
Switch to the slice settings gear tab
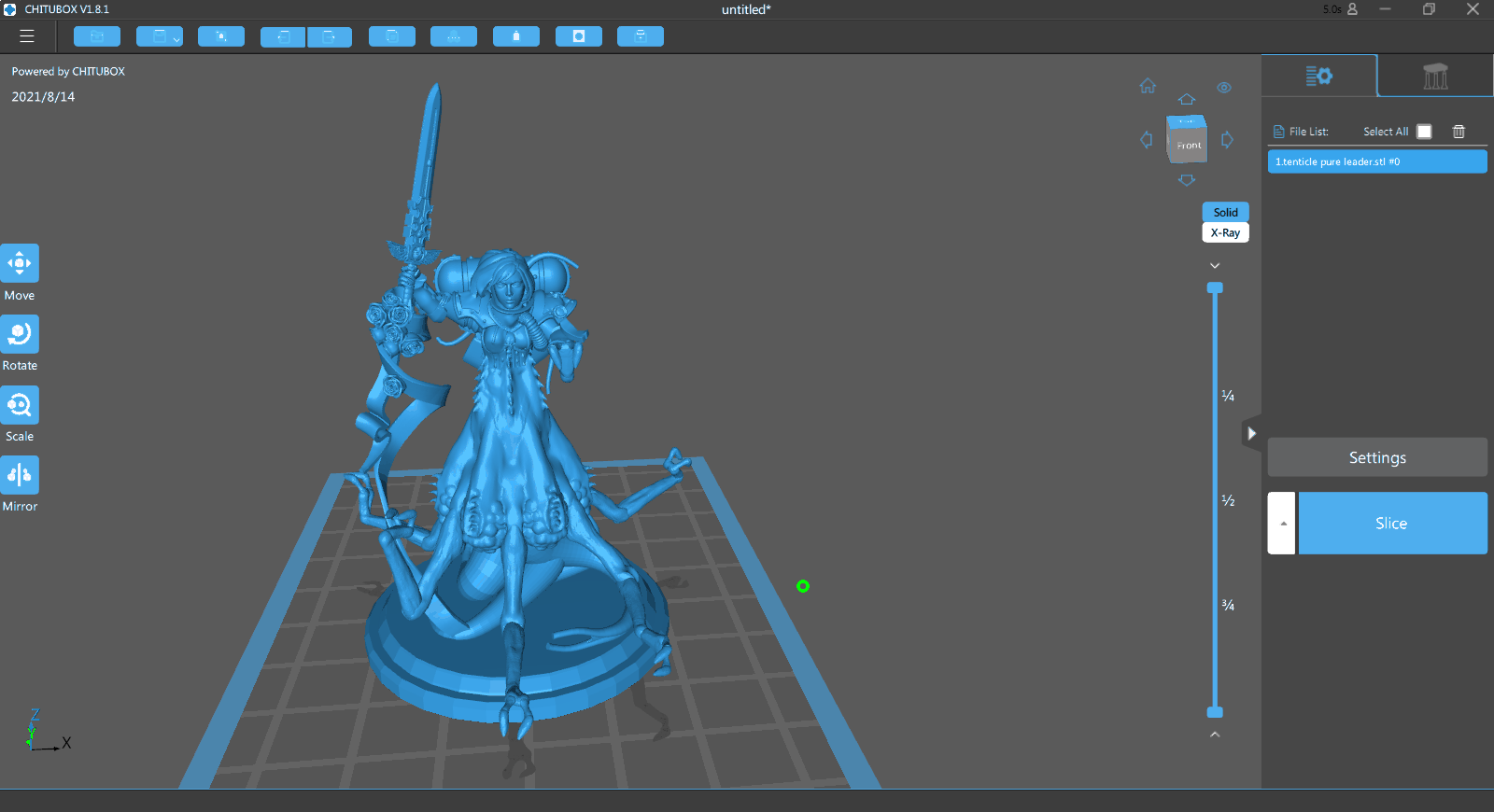coord(1318,76)
